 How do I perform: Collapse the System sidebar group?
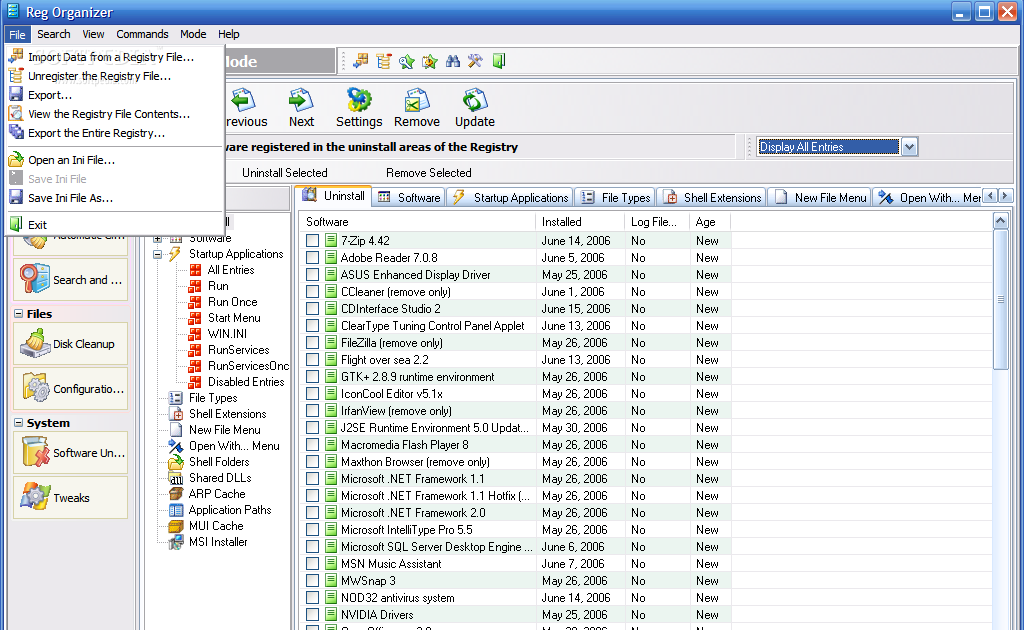pos(18,423)
